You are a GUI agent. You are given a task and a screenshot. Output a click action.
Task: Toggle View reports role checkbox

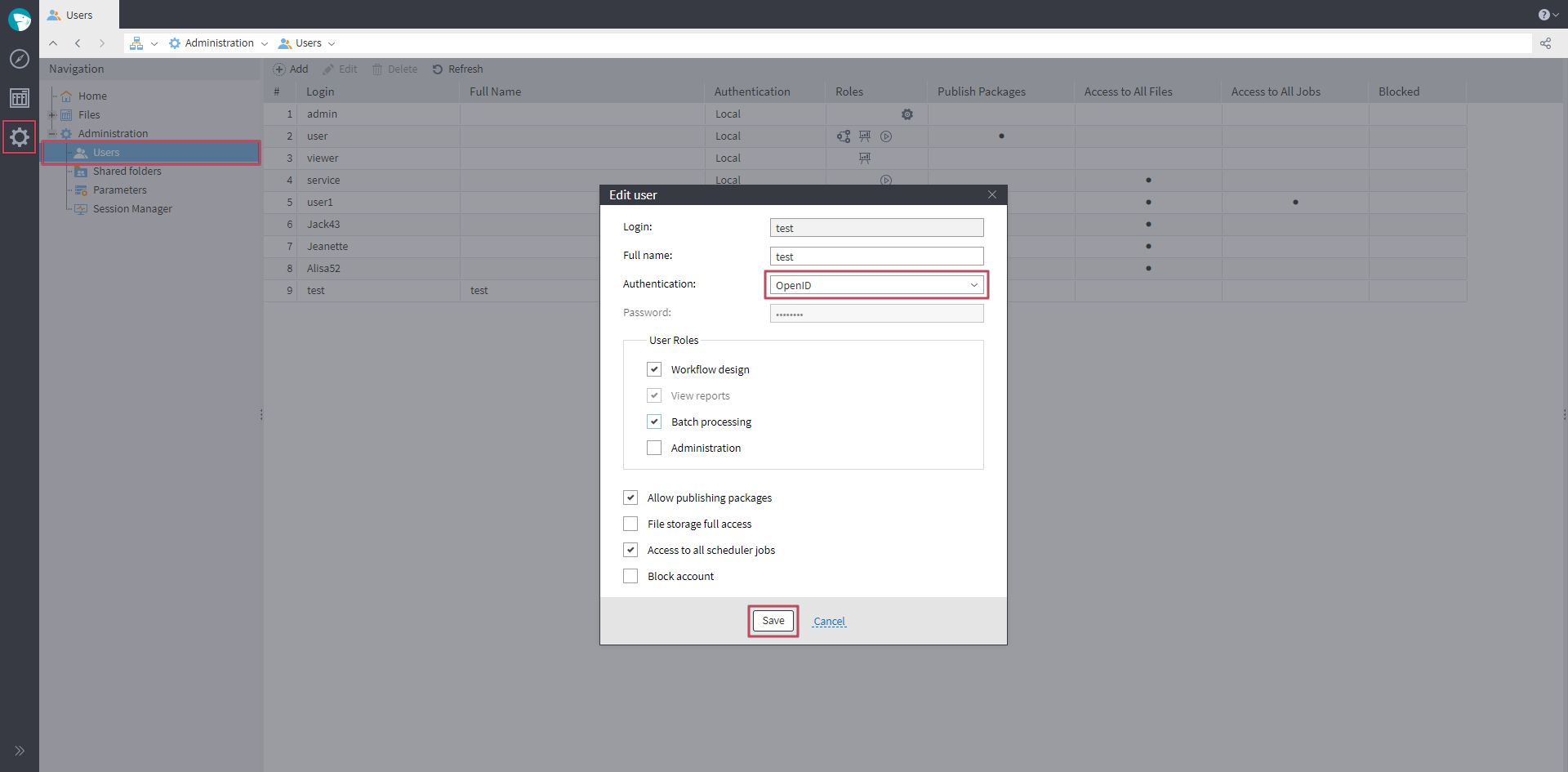point(654,395)
